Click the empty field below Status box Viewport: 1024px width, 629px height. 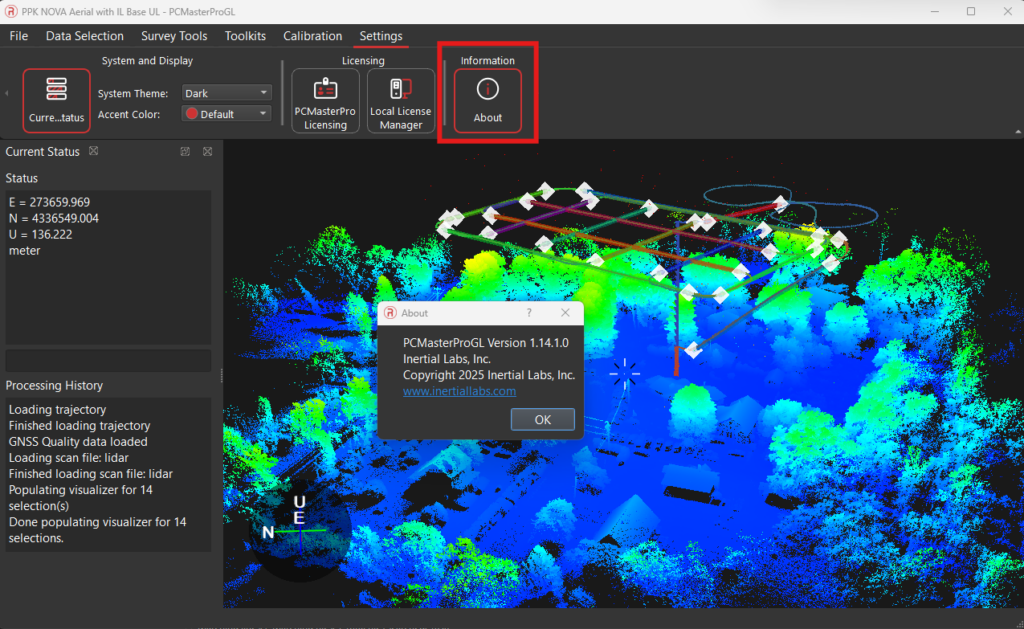(x=108, y=360)
